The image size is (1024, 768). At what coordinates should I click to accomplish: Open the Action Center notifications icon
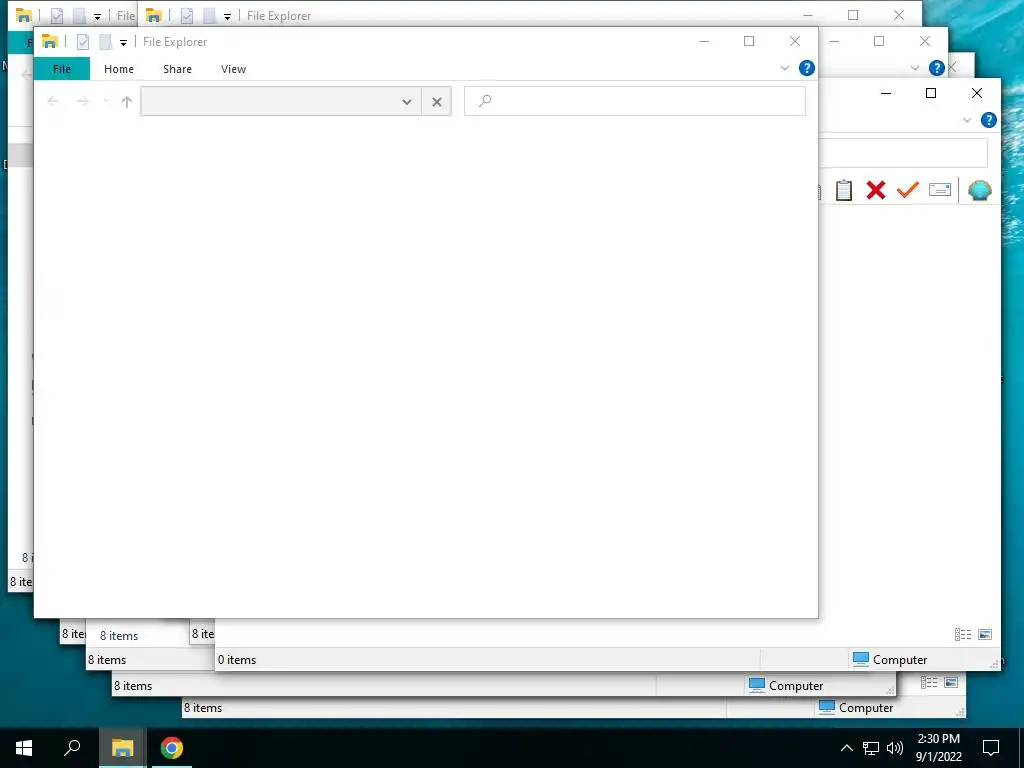click(991, 748)
